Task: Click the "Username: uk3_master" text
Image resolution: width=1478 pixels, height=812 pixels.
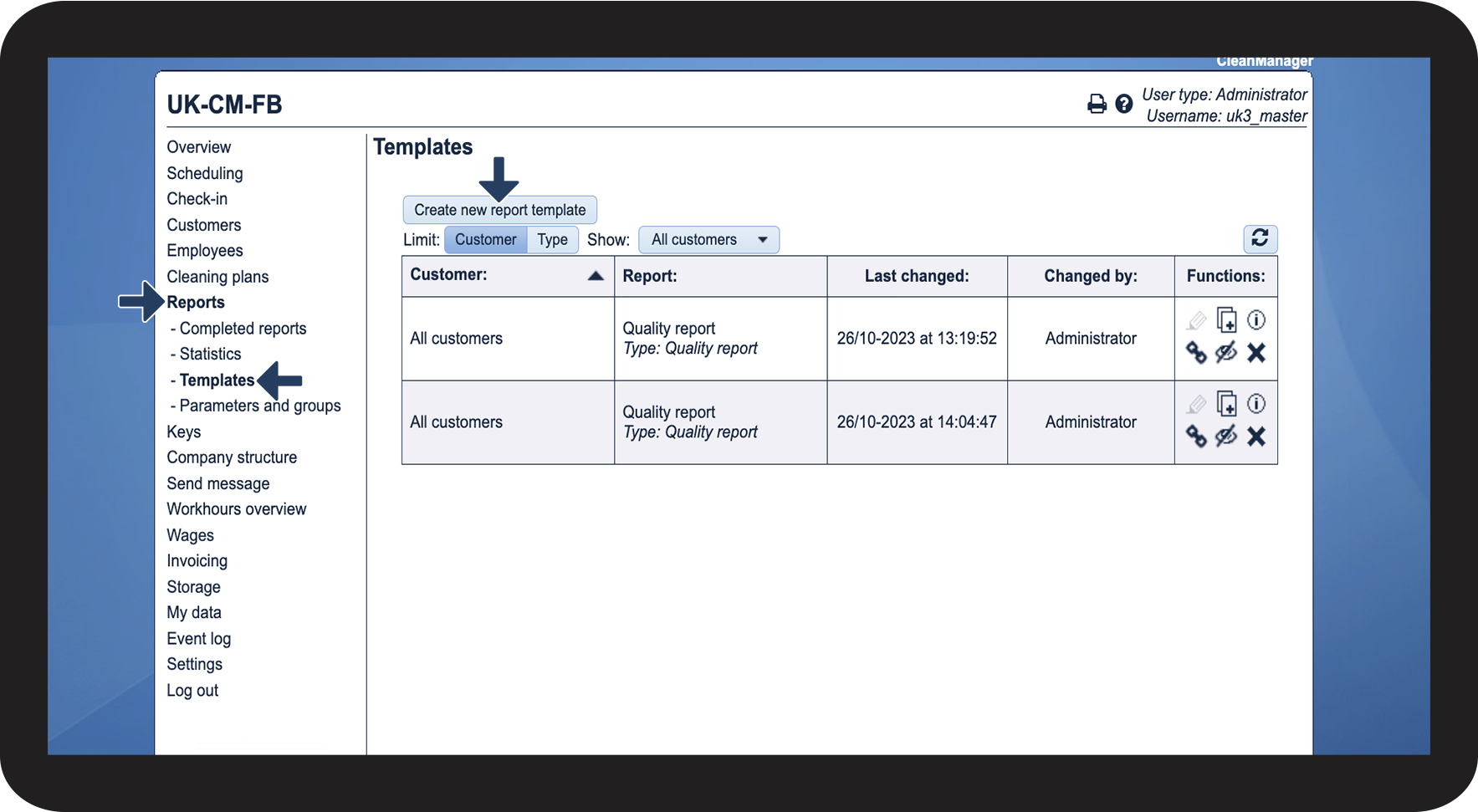Action: tap(1226, 116)
